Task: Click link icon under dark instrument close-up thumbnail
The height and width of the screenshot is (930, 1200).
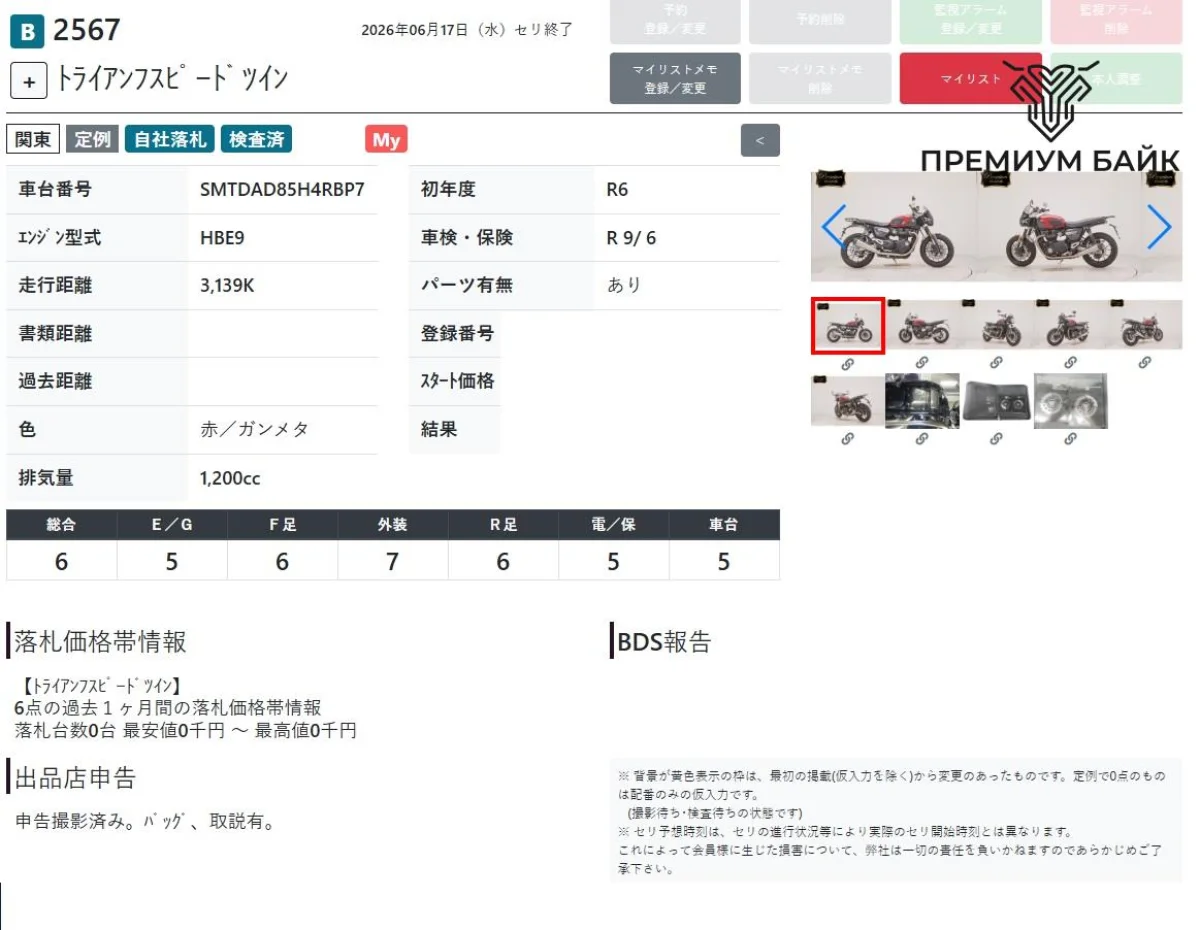Action: (x=921, y=438)
